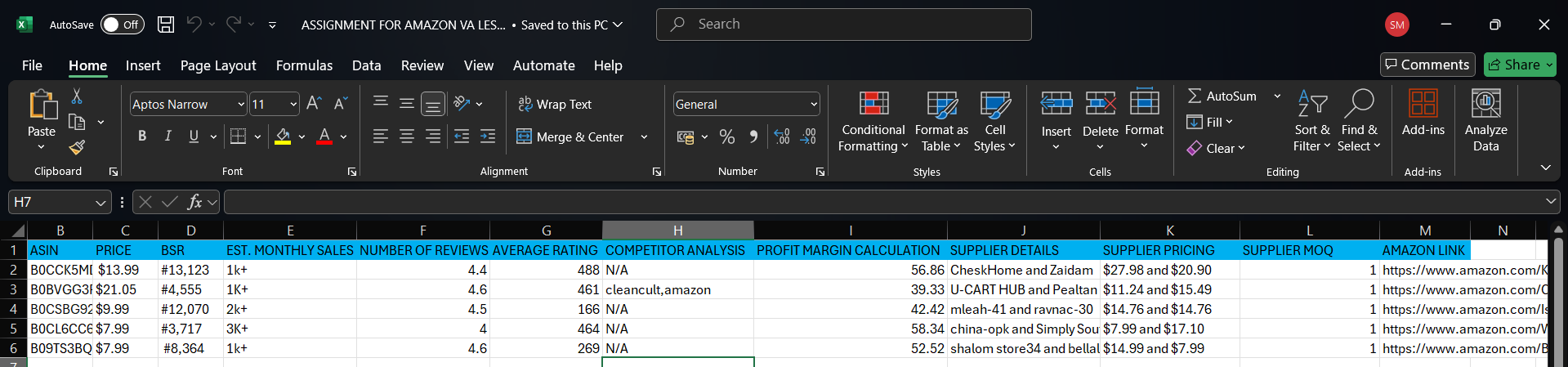
Task: Apply yellow Fill Color swatch
Action: pyautogui.click(x=283, y=137)
